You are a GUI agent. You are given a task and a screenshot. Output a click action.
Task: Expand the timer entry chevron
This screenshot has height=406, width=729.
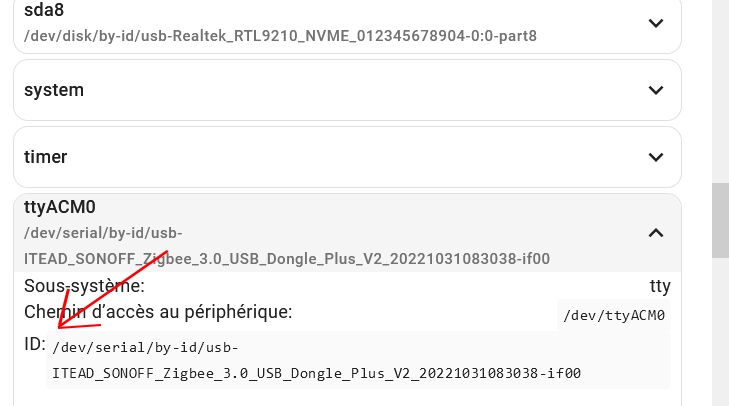click(656, 157)
